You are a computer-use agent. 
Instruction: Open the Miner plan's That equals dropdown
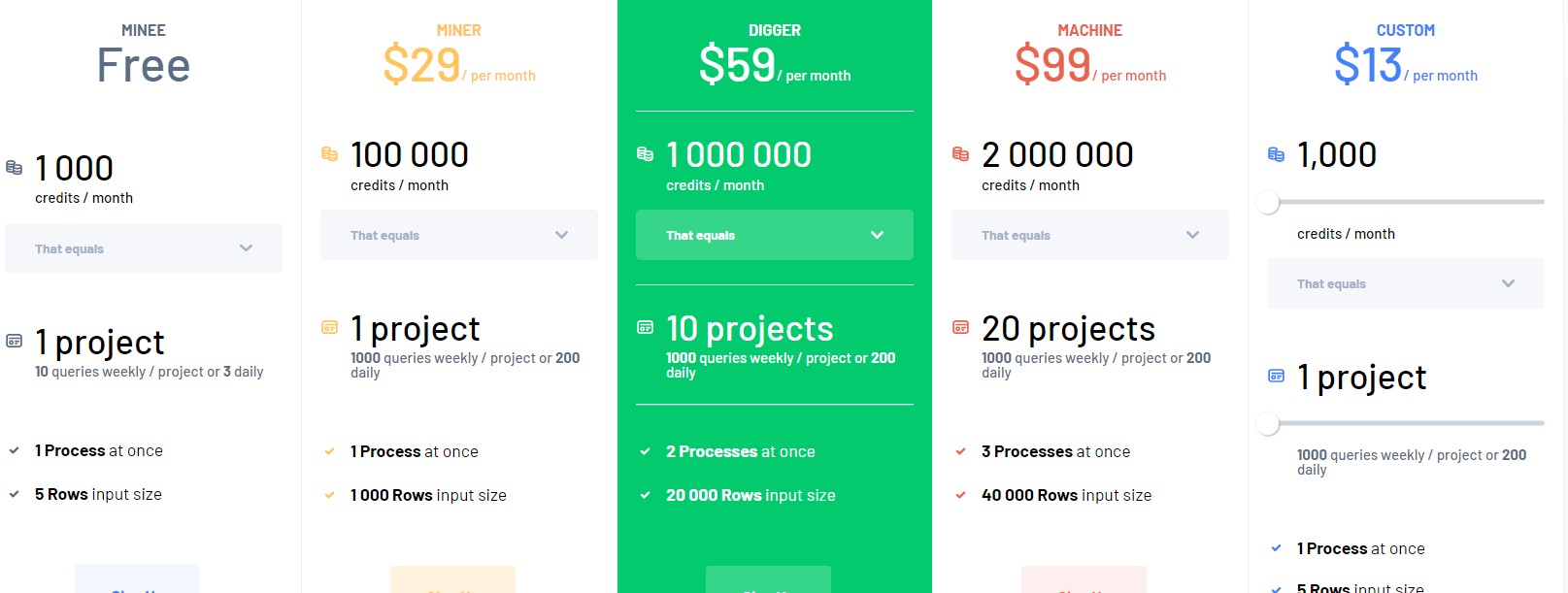pyautogui.click(x=459, y=235)
